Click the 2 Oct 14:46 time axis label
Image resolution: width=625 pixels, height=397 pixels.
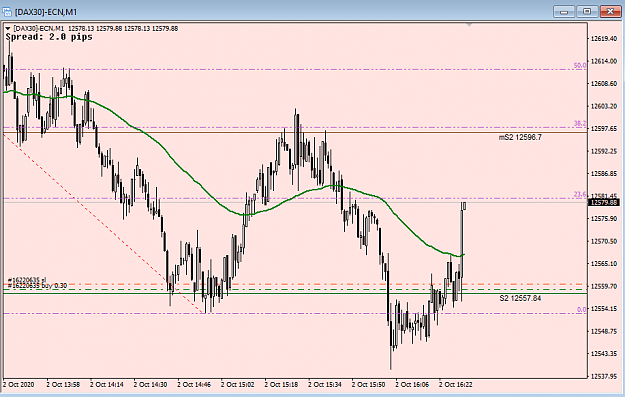pos(194,385)
